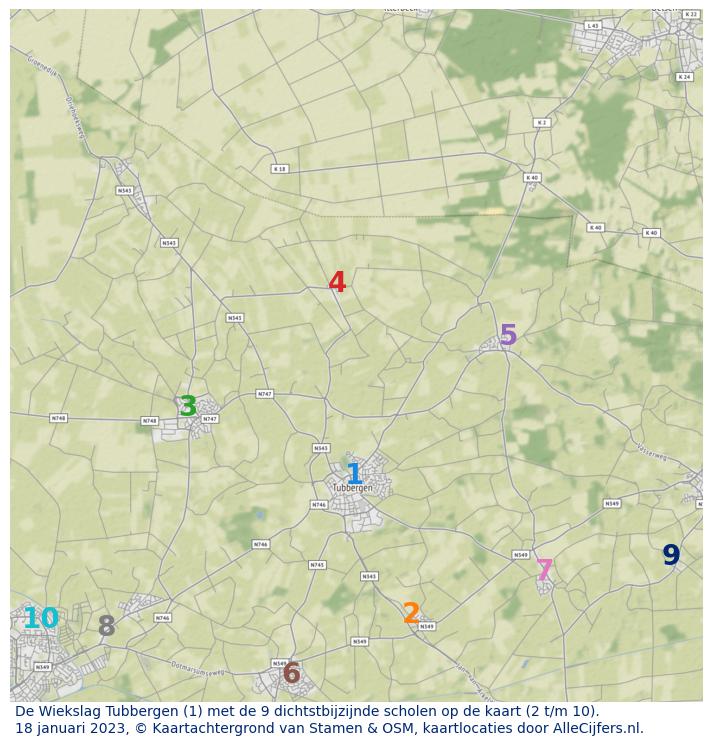
Task: Select the brown marker number 6
Action: pos(292,673)
